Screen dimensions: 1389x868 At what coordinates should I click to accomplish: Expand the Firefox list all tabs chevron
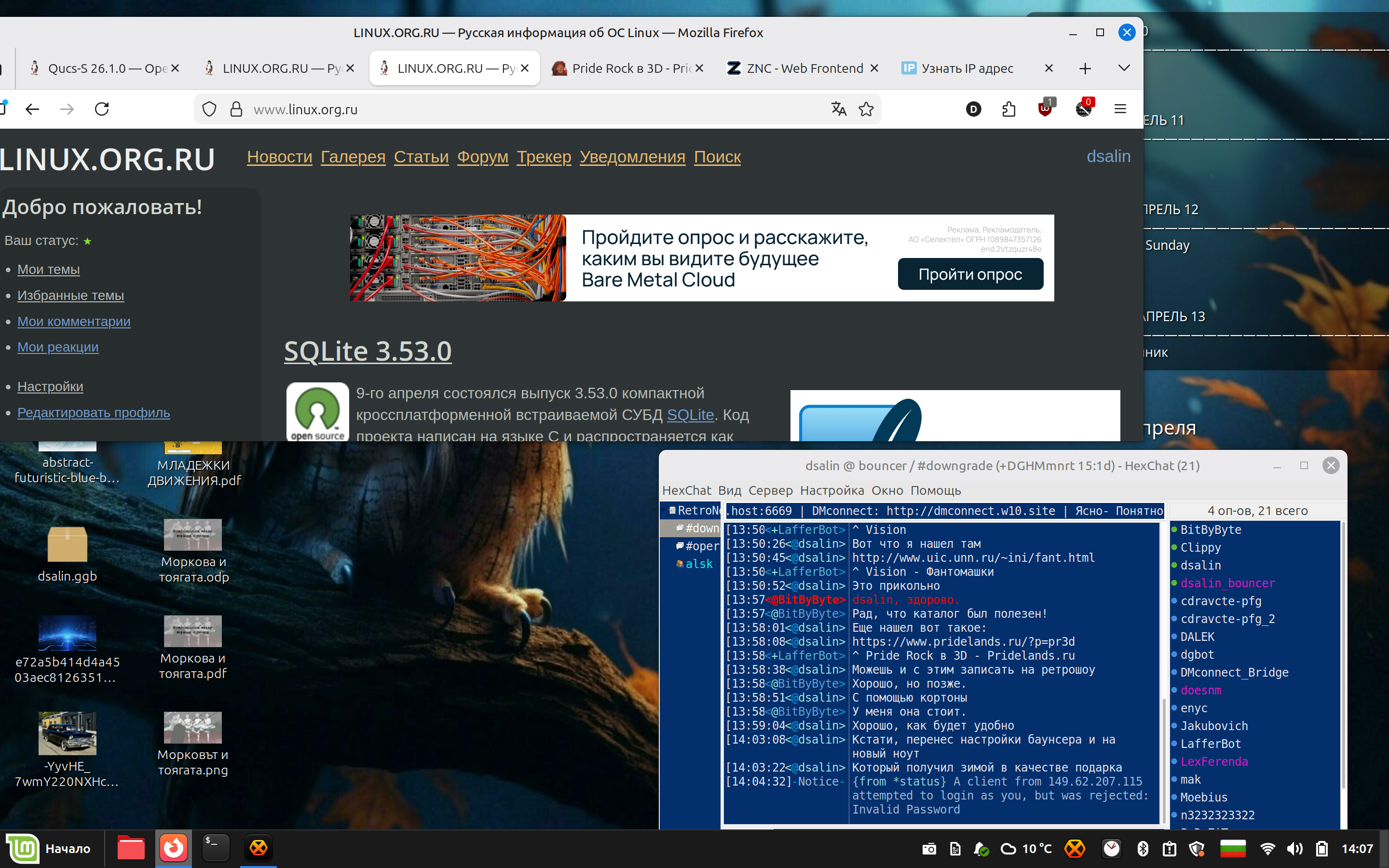tap(1124, 68)
